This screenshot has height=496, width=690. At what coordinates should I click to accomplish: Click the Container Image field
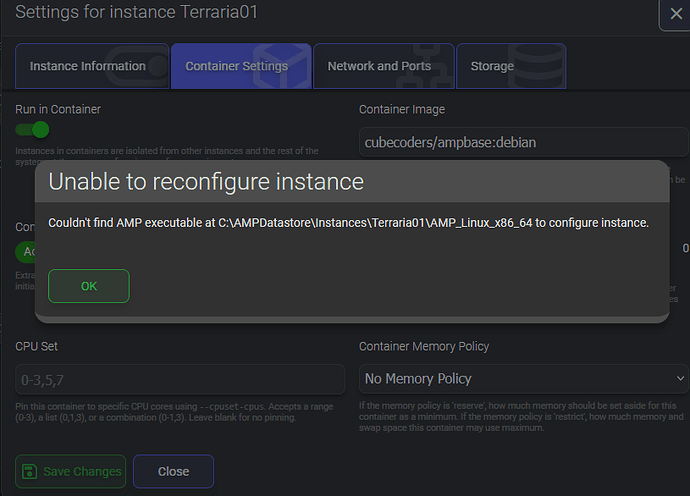tap(524, 142)
